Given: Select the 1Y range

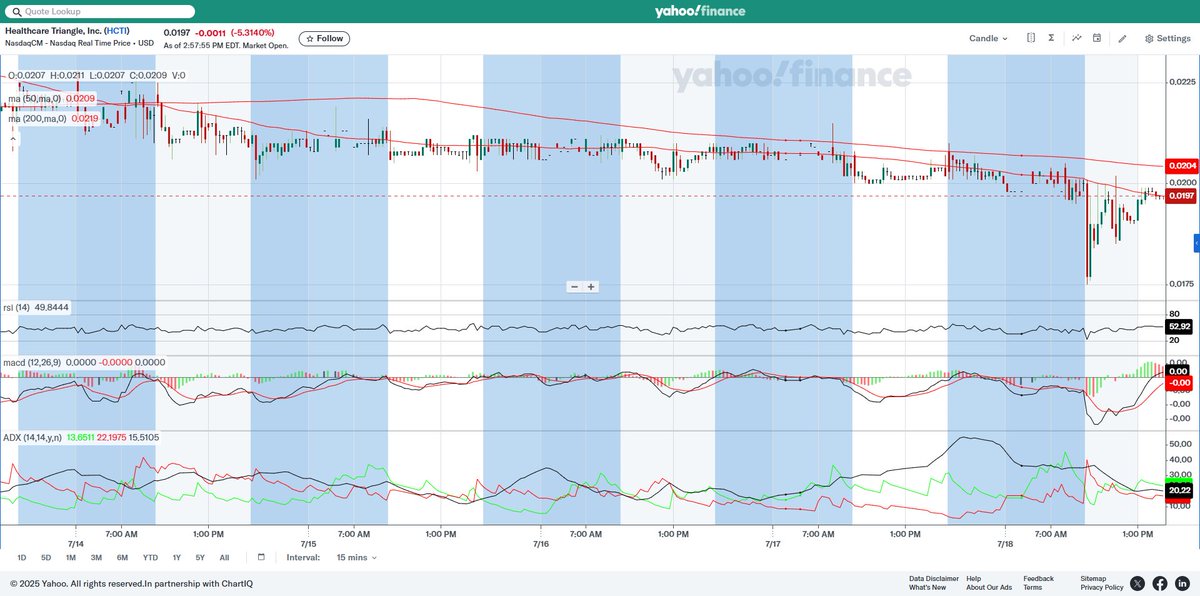Looking at the screenshot, I should pyautogui.click(x=177, y=557).
